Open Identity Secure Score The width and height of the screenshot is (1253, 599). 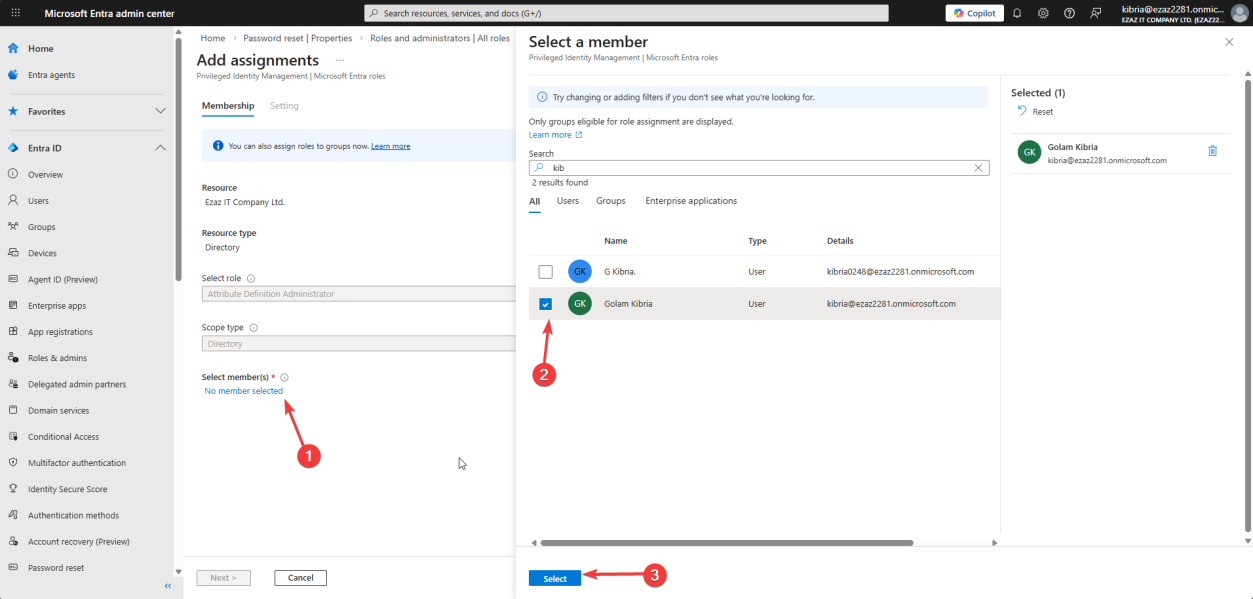click(x=67, y=489)
